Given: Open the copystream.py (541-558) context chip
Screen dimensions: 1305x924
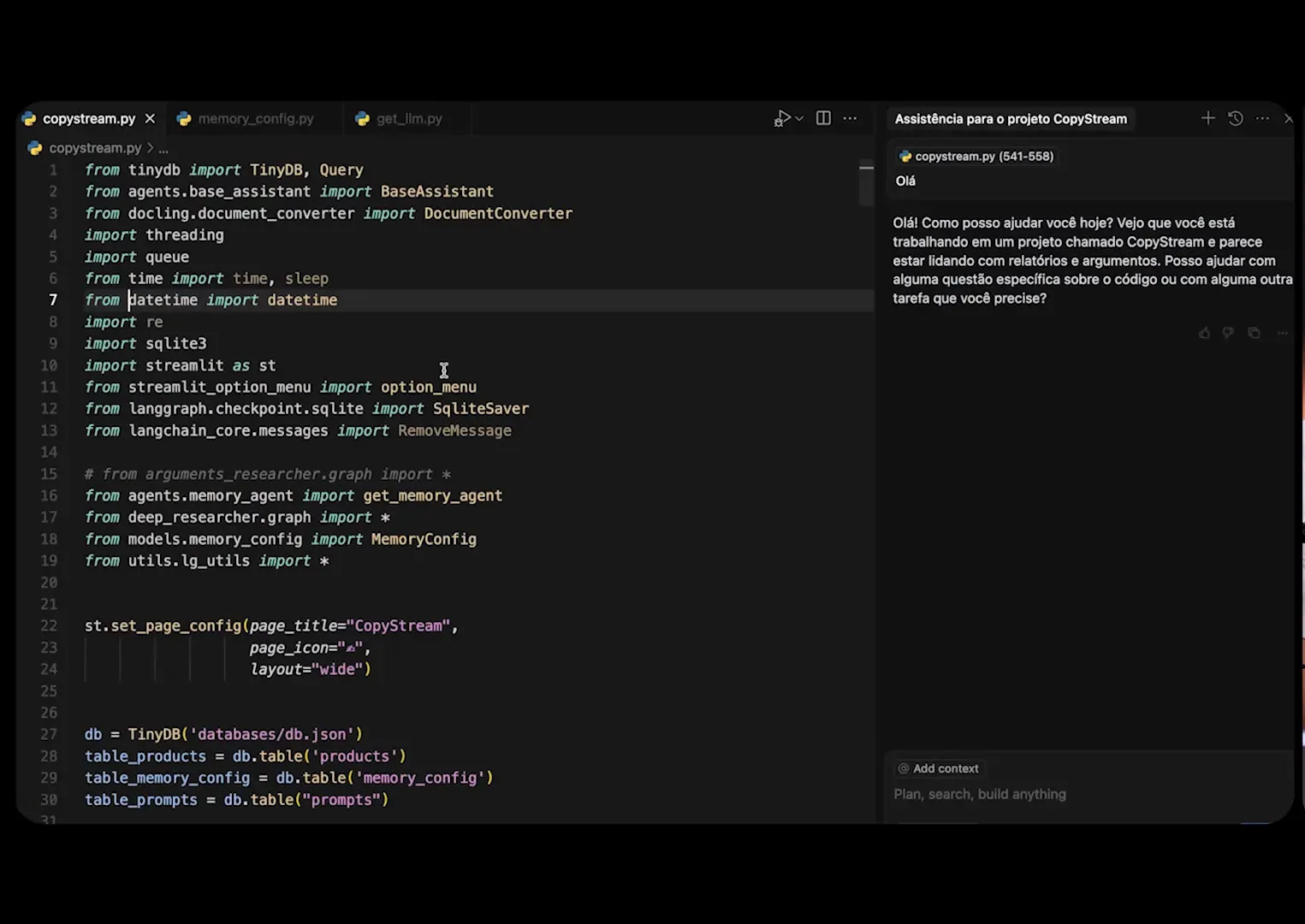Looking at the screenshot, I should [976, 157].
